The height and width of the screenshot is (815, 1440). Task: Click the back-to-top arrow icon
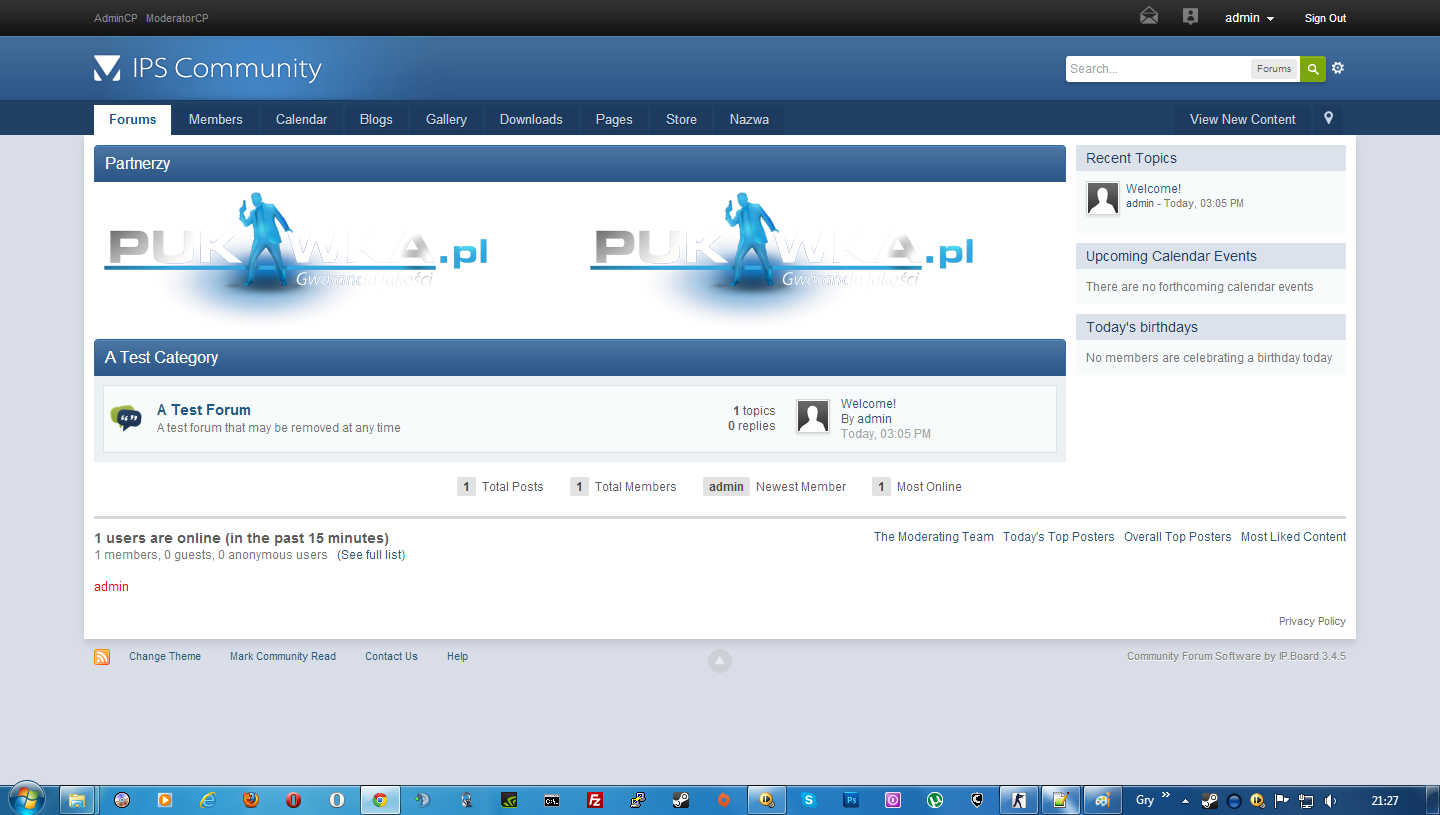(720, 660)
